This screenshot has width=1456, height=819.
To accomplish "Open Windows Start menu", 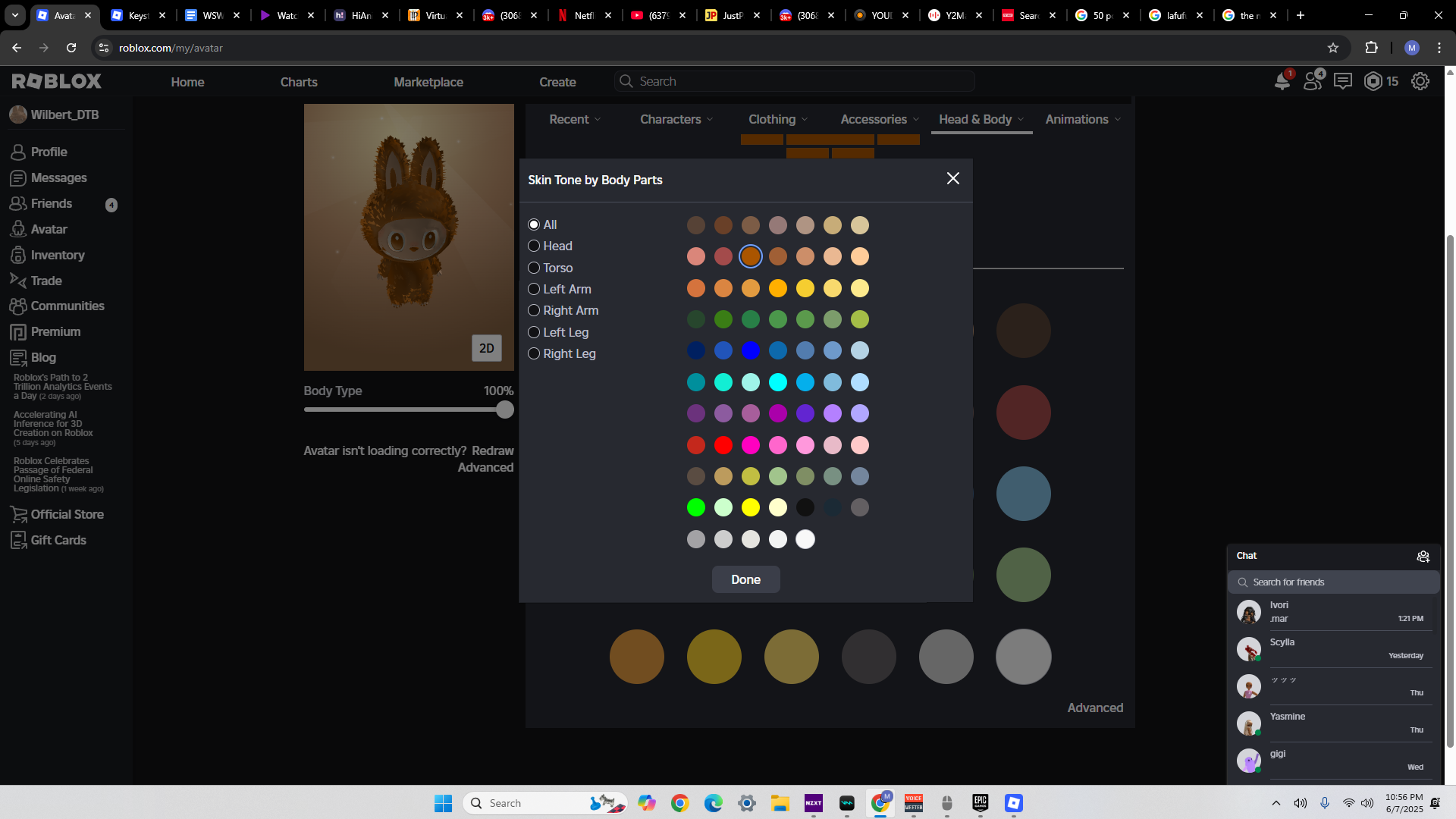I will pos(443,803).
